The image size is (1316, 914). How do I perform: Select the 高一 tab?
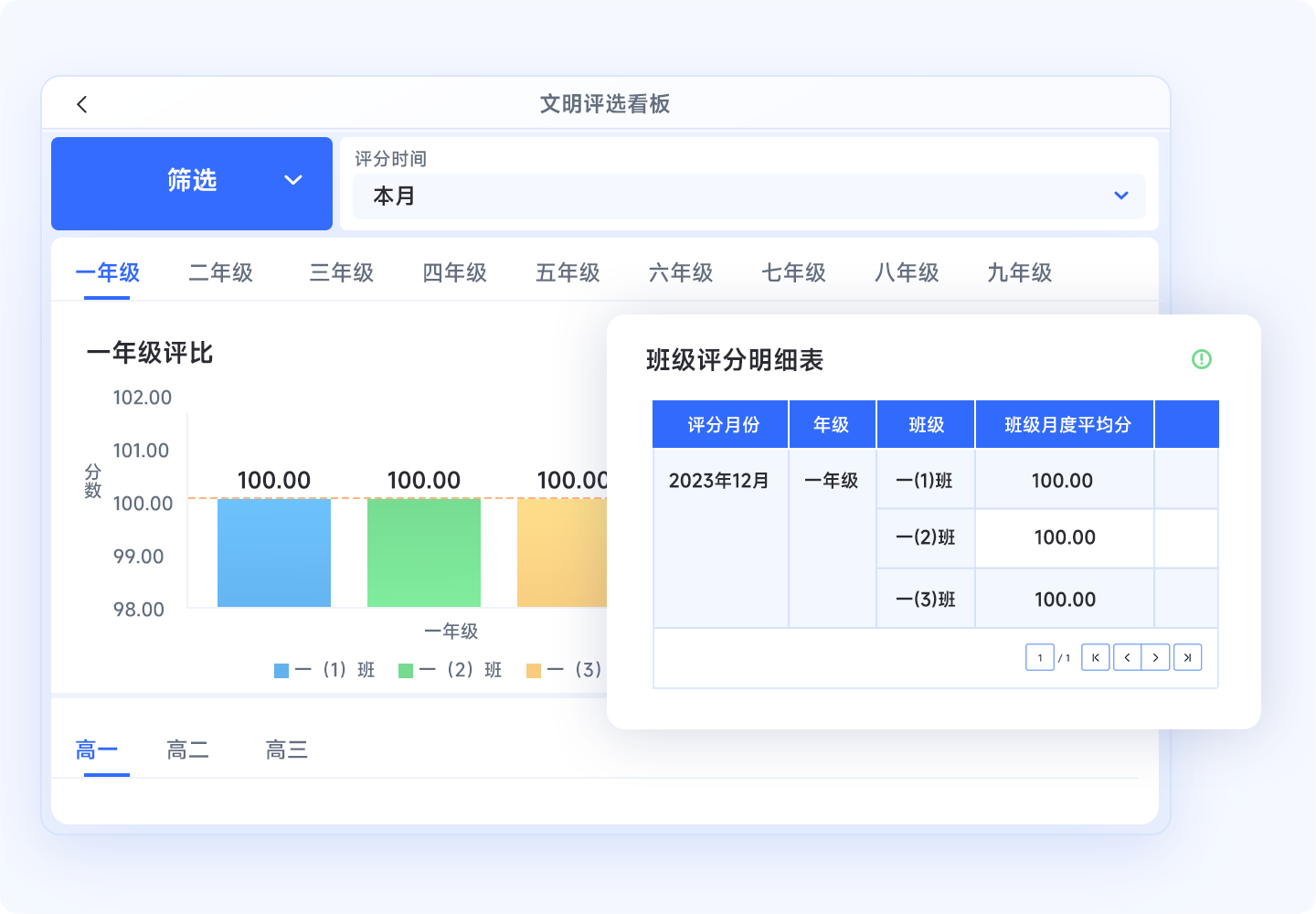click(x=97, y=750)
